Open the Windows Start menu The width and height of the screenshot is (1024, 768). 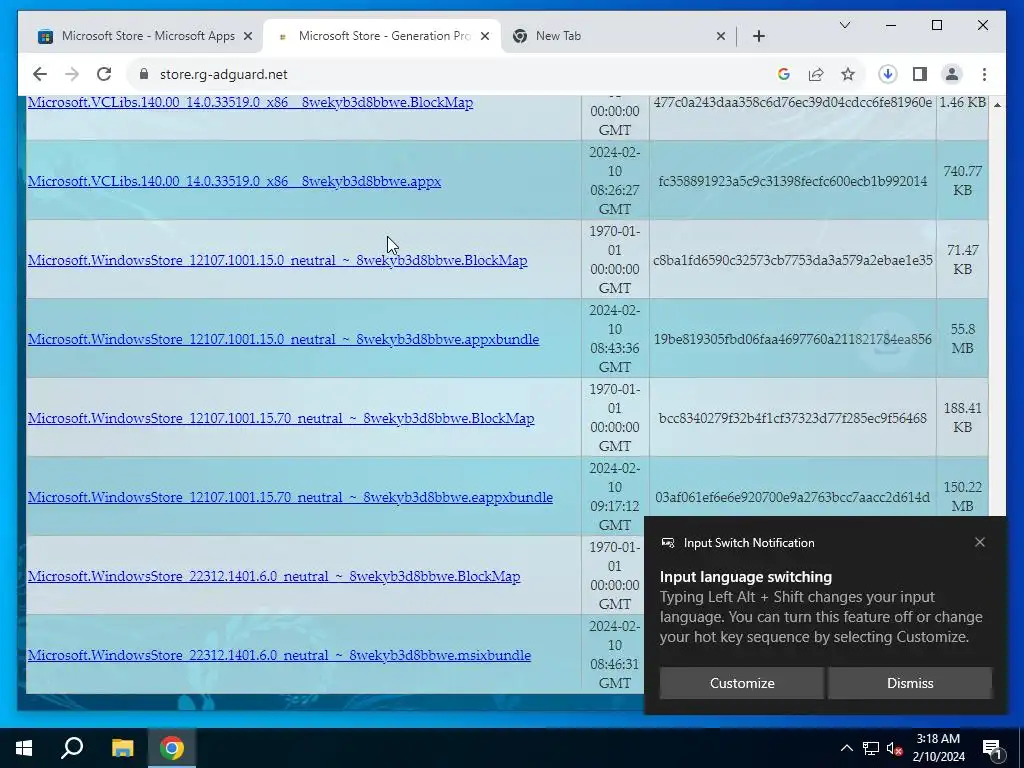pyautogui.click(x=24, y=748)
